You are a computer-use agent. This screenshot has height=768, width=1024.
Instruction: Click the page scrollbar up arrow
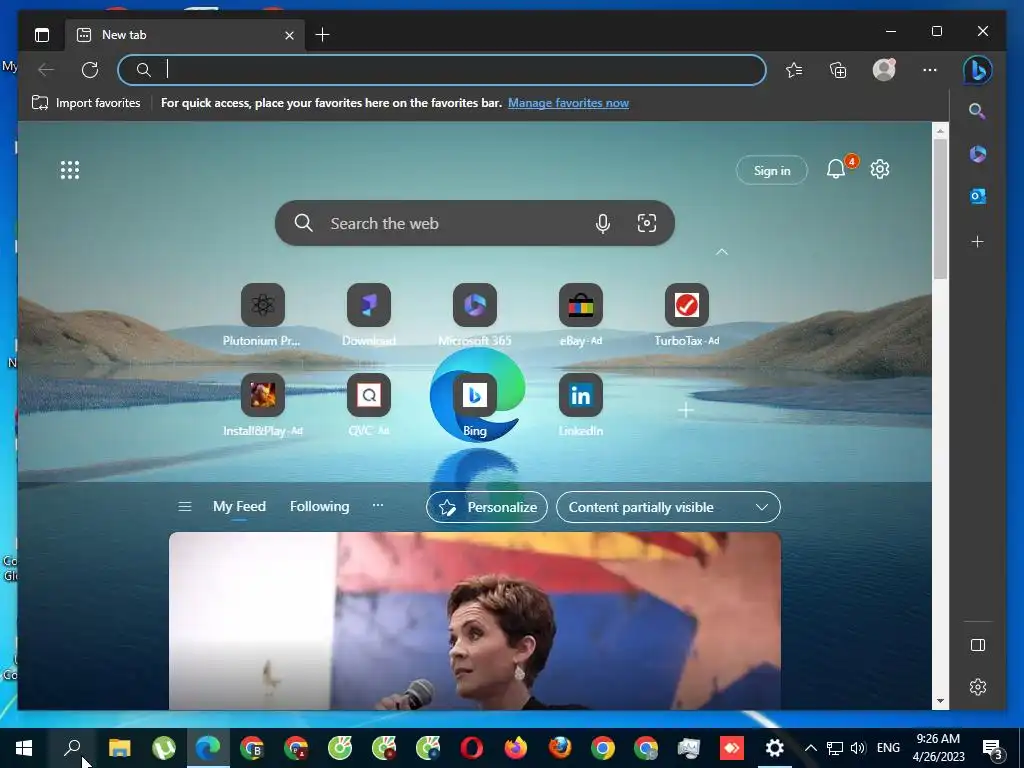coord(940,131)
